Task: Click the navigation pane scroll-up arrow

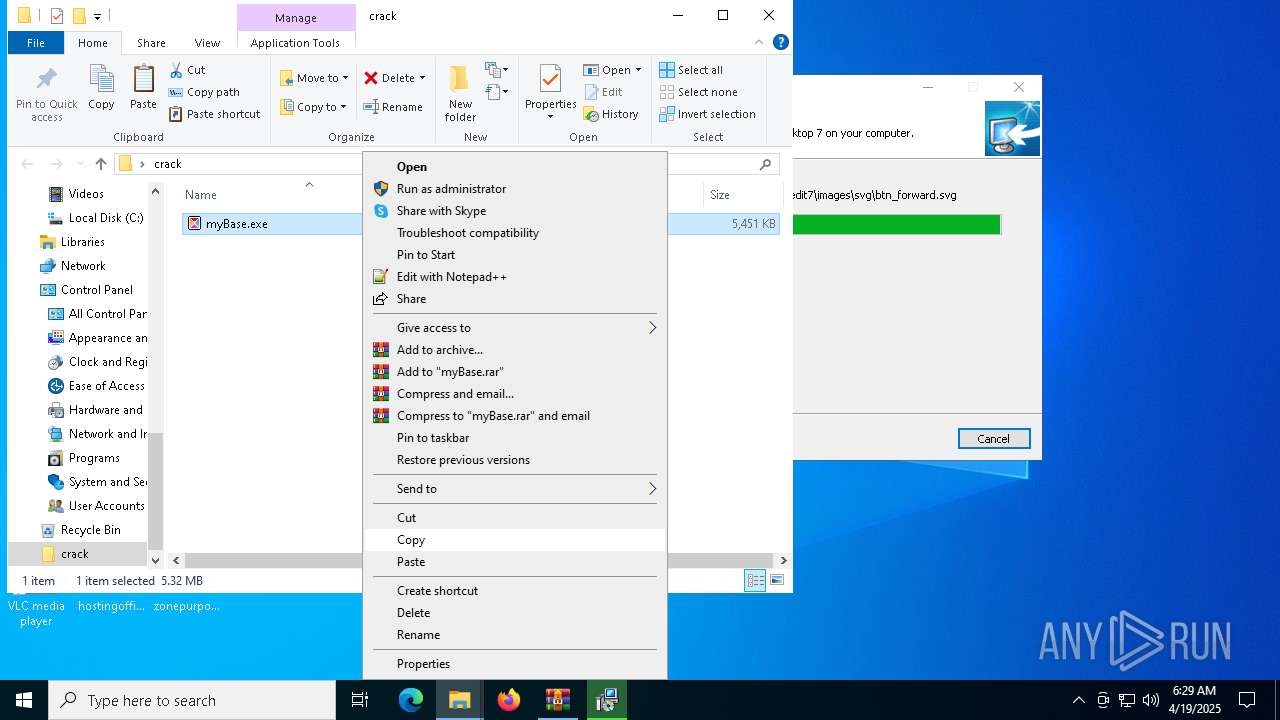Action: 155,191
